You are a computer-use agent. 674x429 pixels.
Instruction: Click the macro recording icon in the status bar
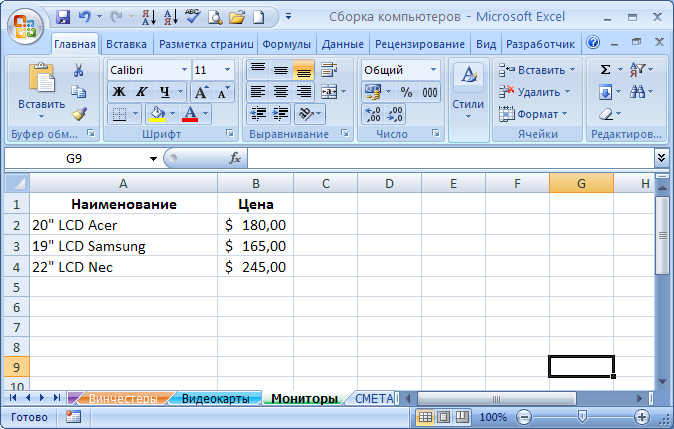(74, 417)
